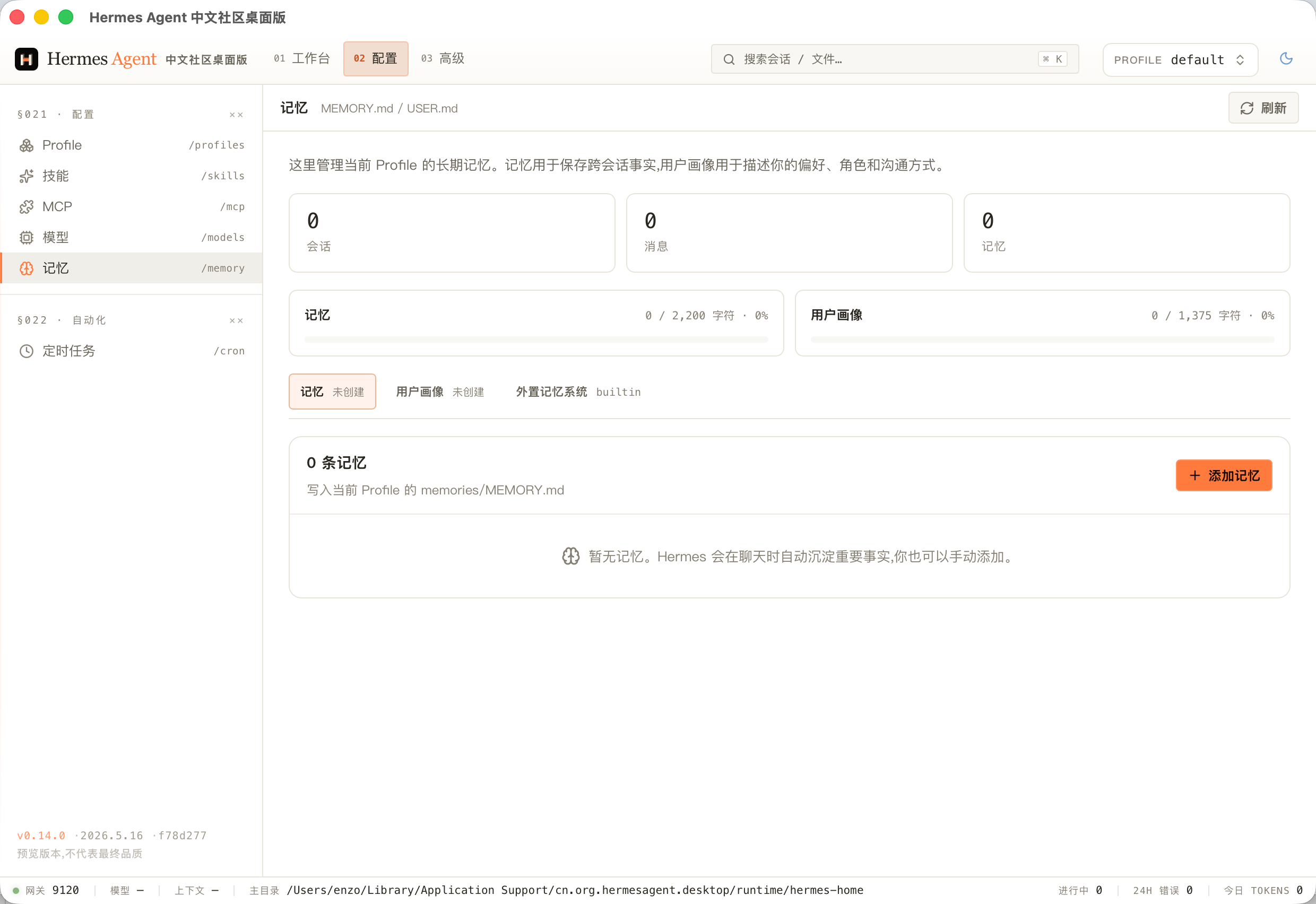This screenshot has height=904, width=1316.
Task: Click the brain icon beside 暂无记忆
Action: [570, 556]
